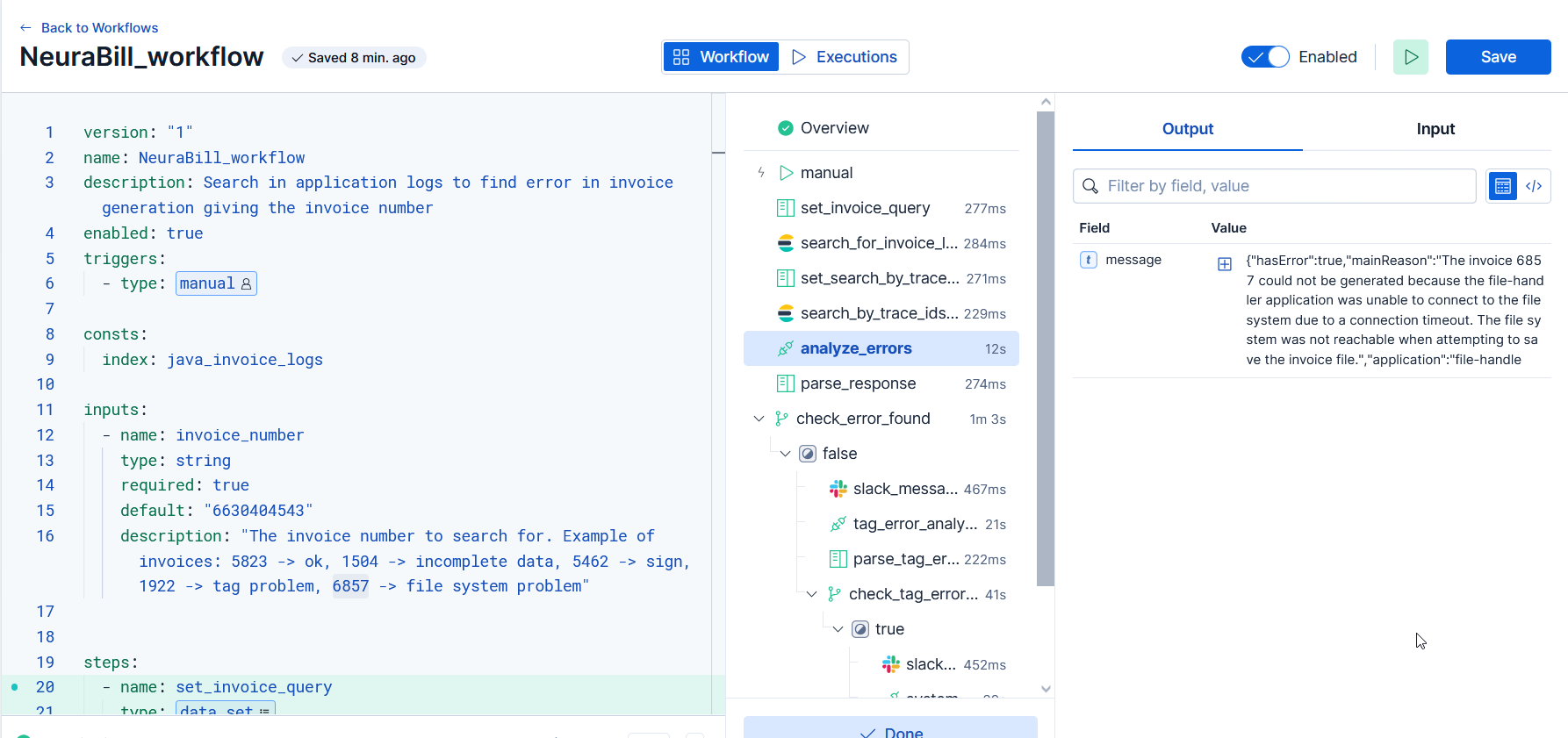Click the message field type icon
This screenshot has width=1568, height=738.
coord(1089,260)
